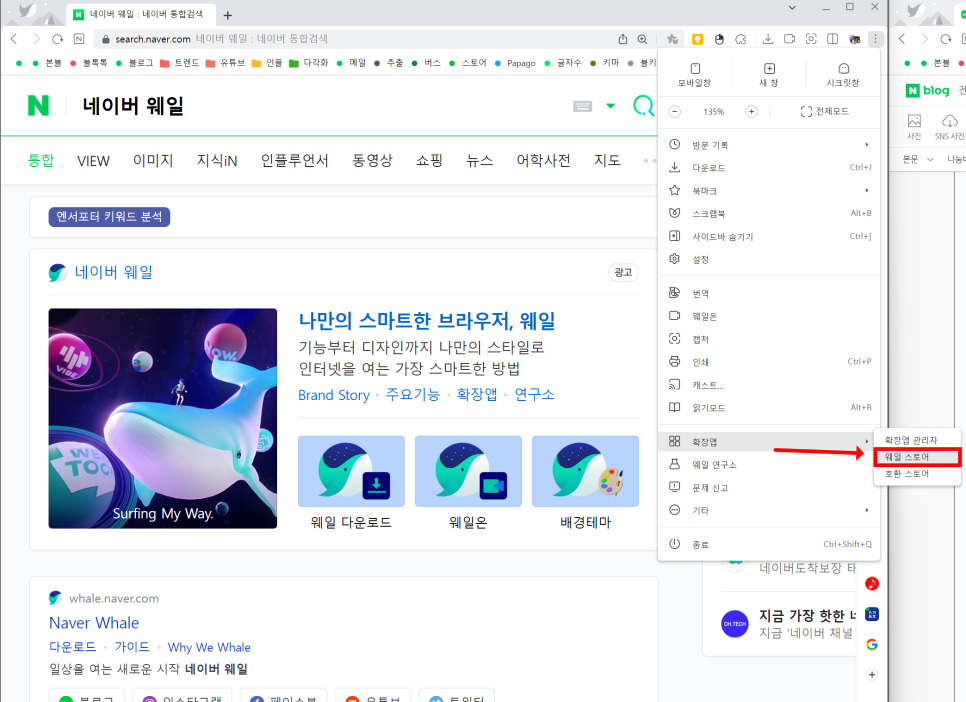Toggle the sidebar panel icon in toolbar

(832, 39)
